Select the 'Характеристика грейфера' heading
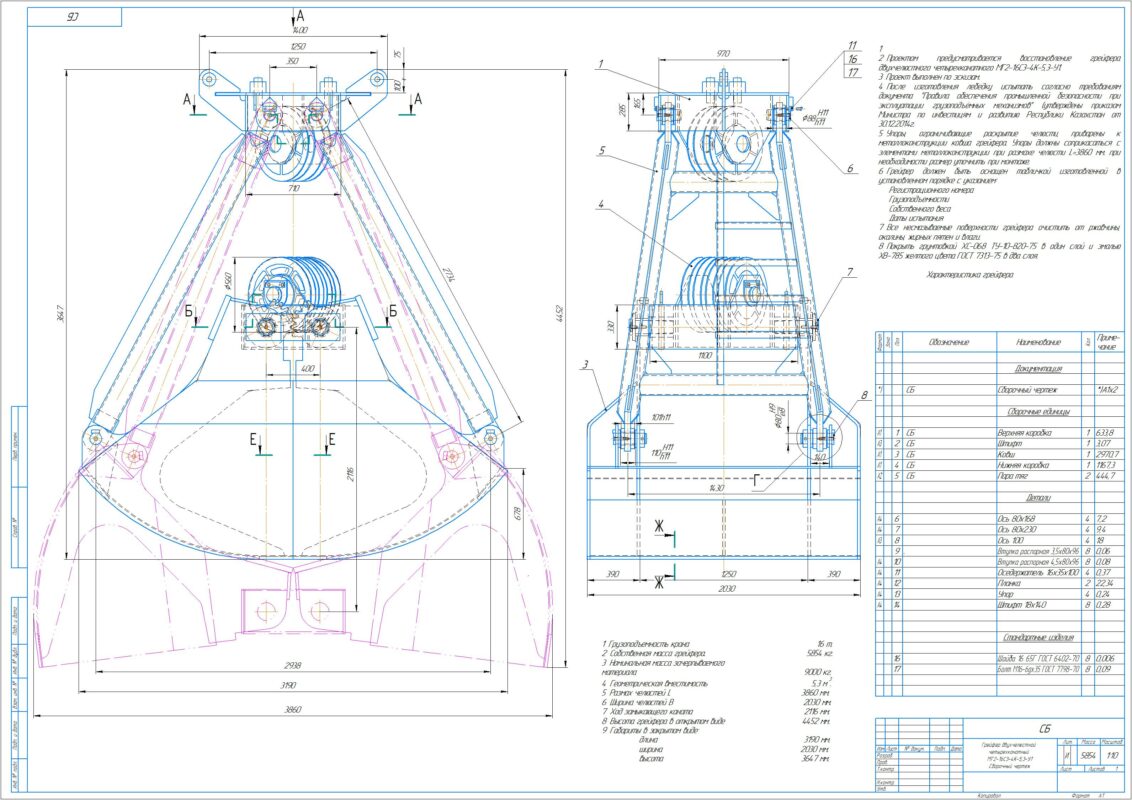 pos(970,275)
